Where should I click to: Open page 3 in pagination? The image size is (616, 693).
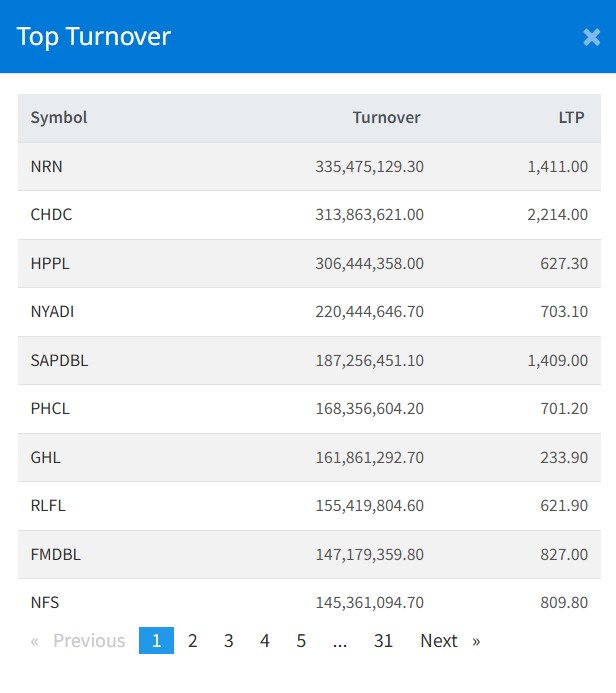click(229, 641)
